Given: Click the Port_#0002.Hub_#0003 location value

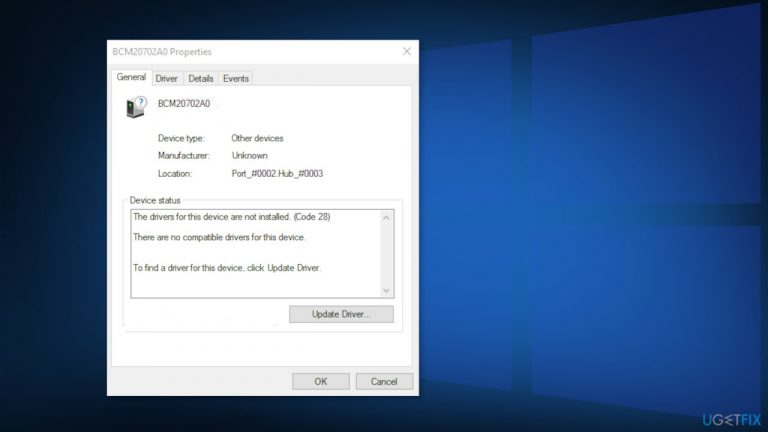Looking at the screenshot, I should coord(277,174).
